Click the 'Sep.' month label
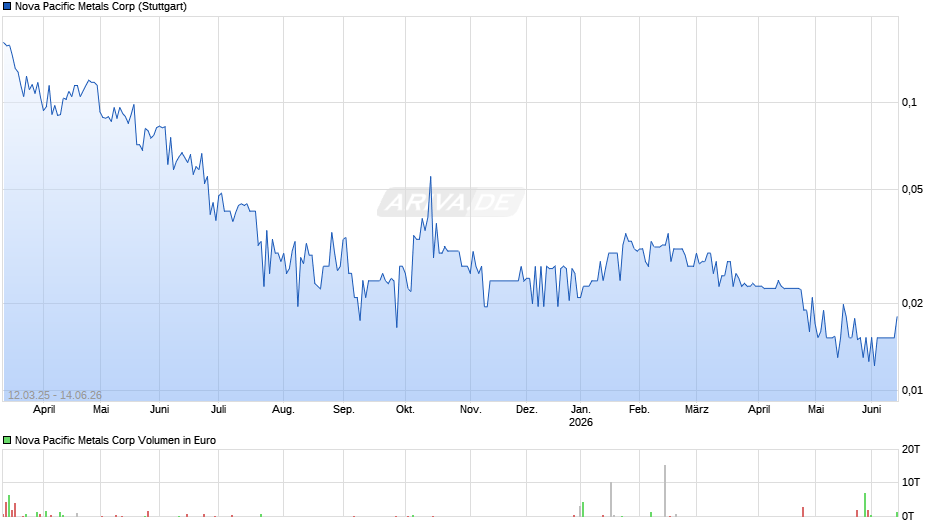Viewport: 940px width, 526px height. coord(344,409)
